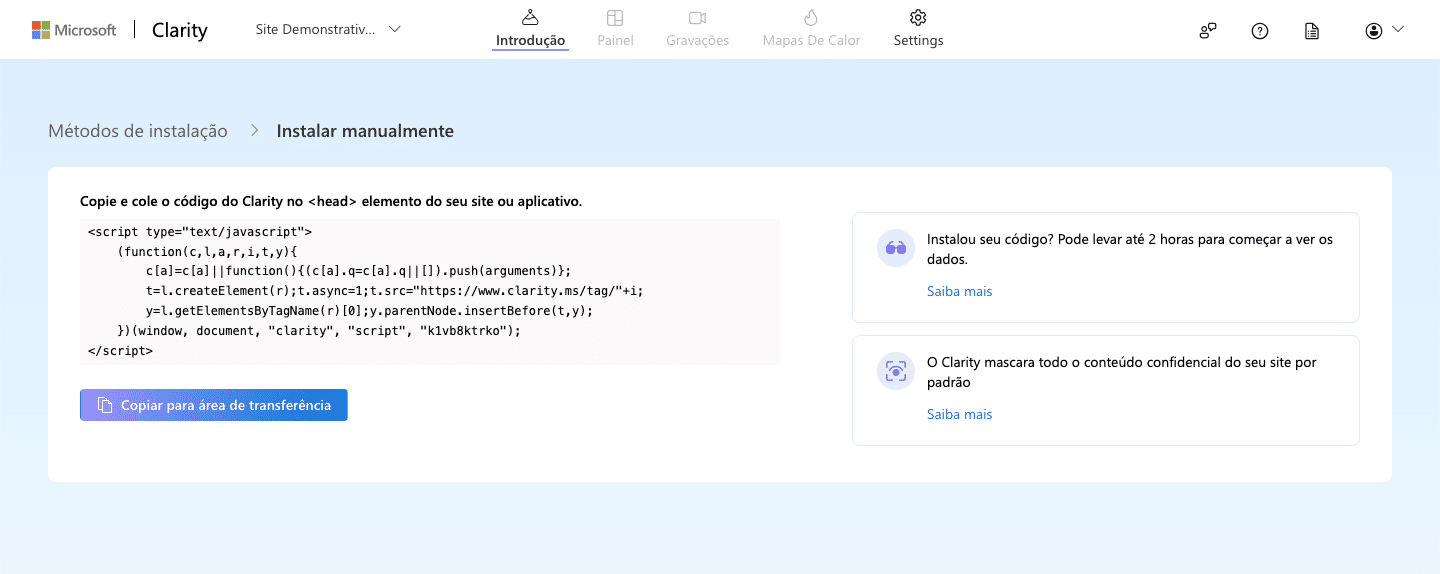The image size is (1440, 574).
Task: Click inside the Clarity tracking code block
Action: tap(429, 291)
